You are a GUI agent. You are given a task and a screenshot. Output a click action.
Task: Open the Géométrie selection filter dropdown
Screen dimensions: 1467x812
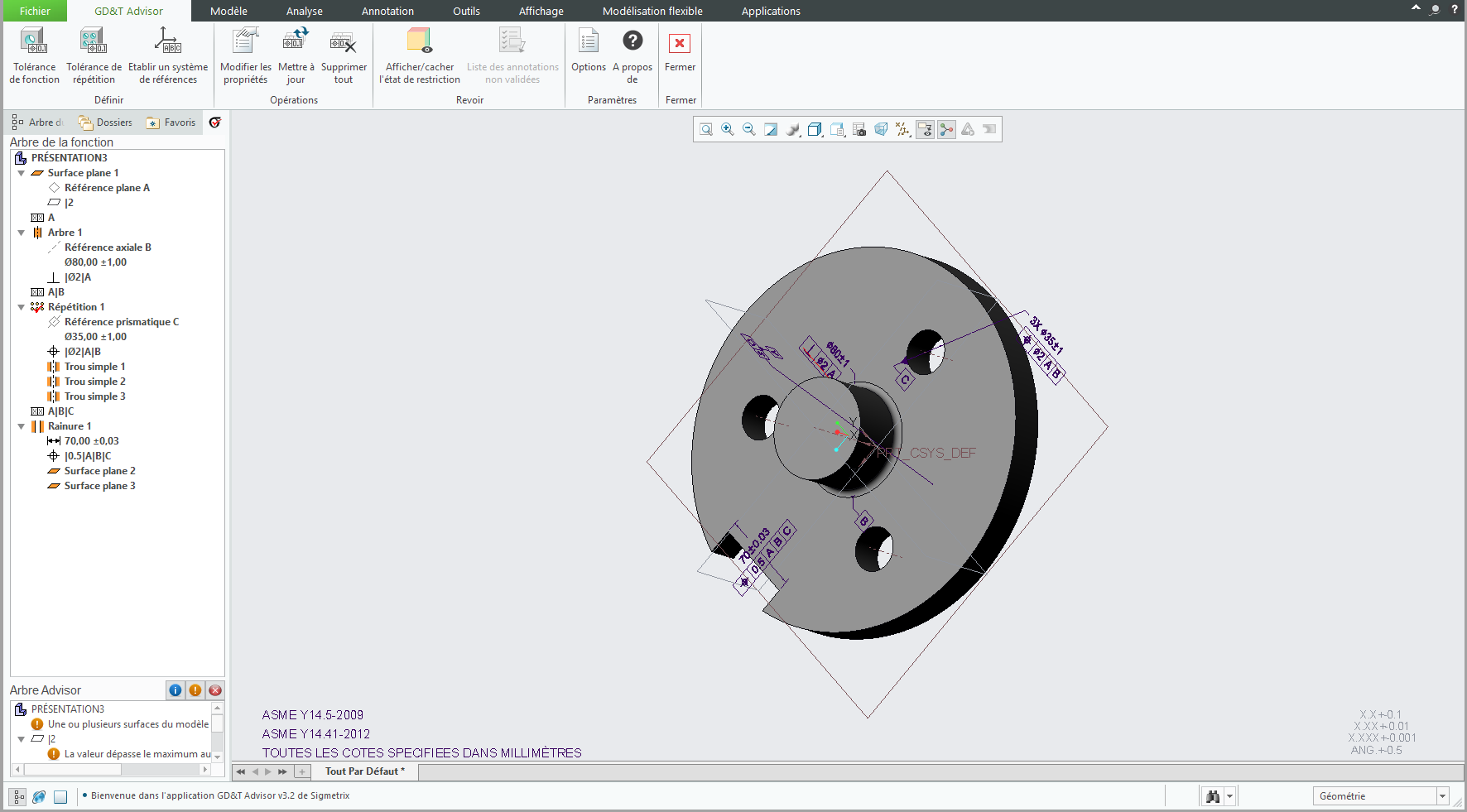tap(1442, 796)
